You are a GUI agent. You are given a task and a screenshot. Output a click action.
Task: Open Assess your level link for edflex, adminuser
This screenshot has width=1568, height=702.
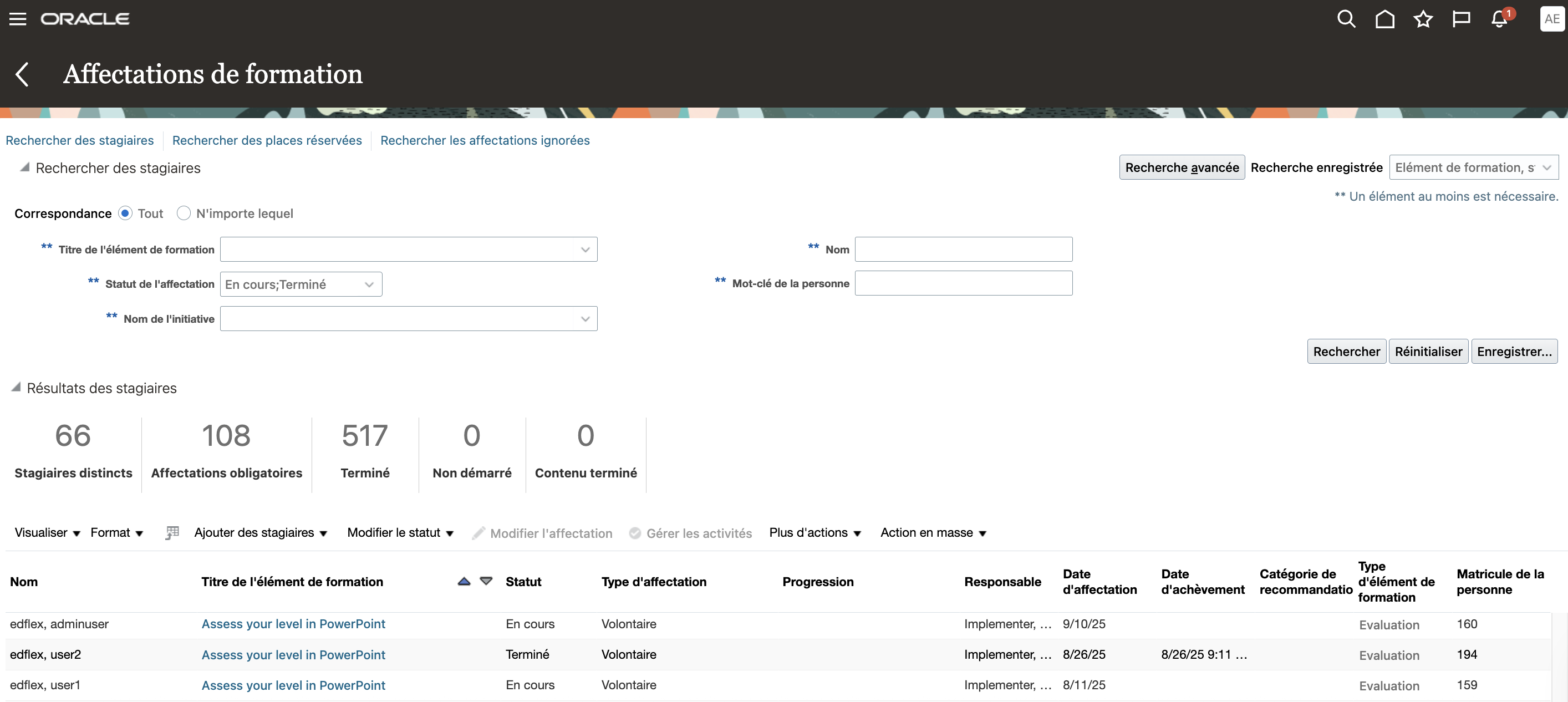pos(293,624)
